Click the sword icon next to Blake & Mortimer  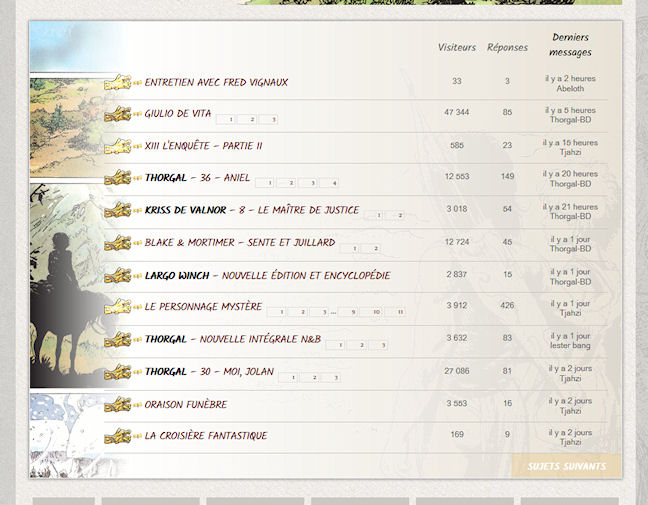click(118, 243)
